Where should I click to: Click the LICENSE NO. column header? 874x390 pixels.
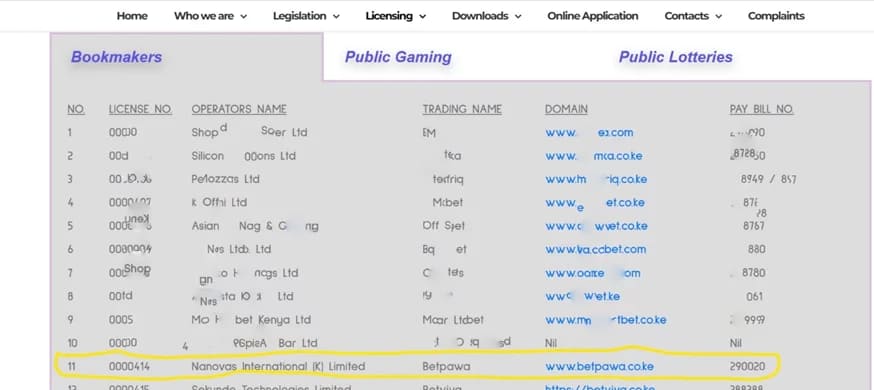[x=140, y=109]
